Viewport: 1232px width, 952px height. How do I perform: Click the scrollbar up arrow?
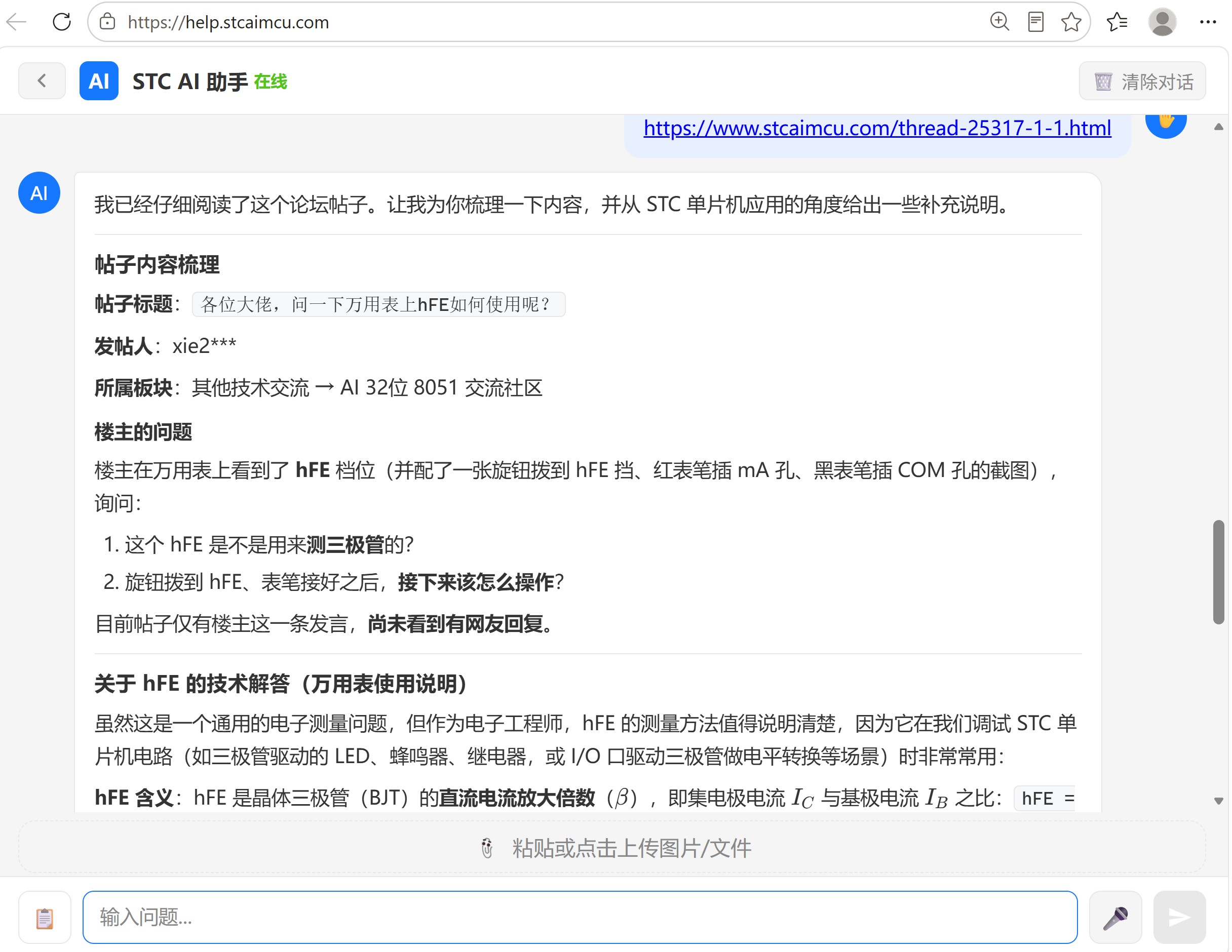(1218, 127)
